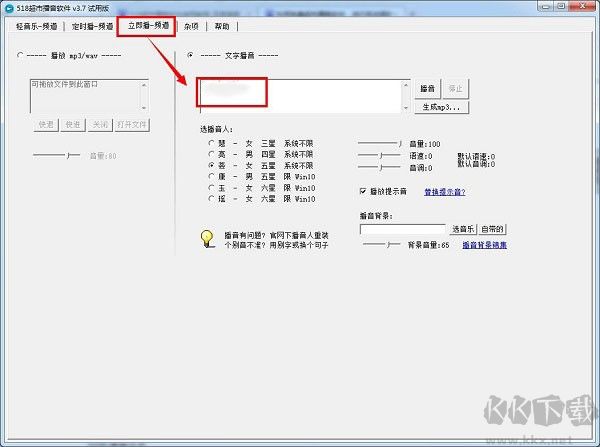Viewport: 600px width, 447px height.
Task: Toggle the 播放提示音 checkbox
Action: (363, 191)
